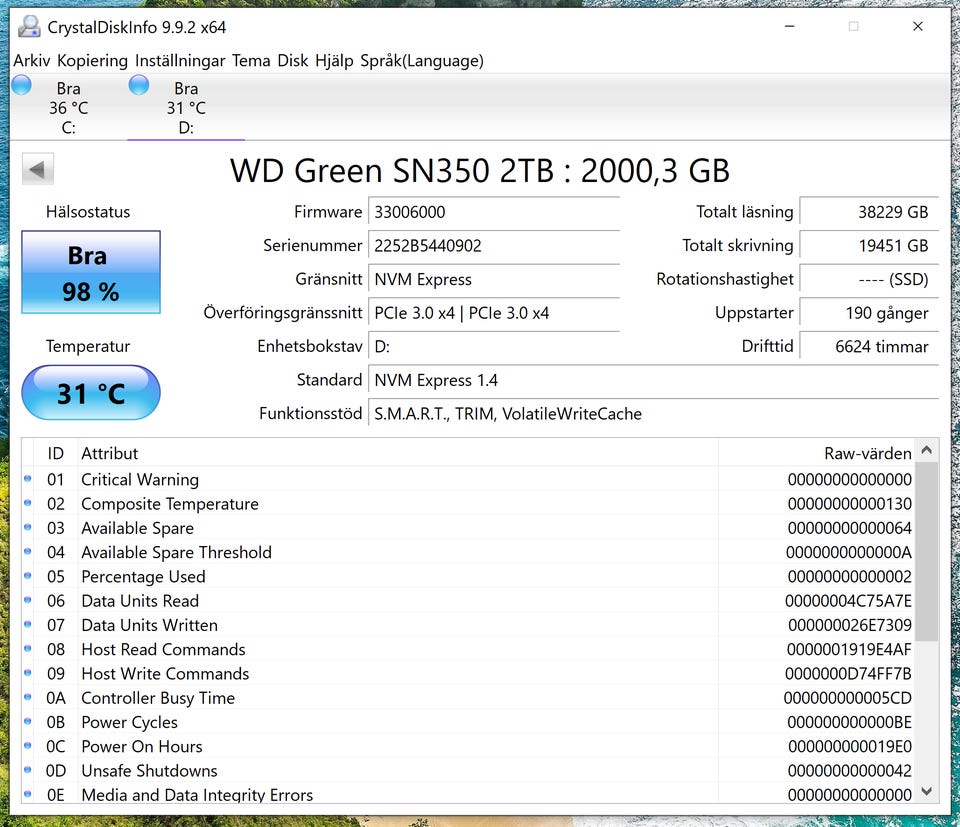This screenshot has height=827, width=960.
Task: Click the status dot beside Critical Warning
Action: click(28, 479)
